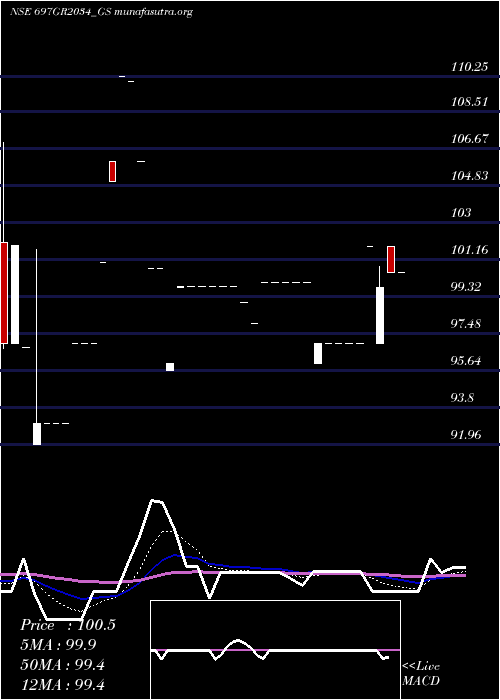The width and height of the screenshot is (500, 700).
Task: Click the 101.16 price level label
Action: (469, 250)
